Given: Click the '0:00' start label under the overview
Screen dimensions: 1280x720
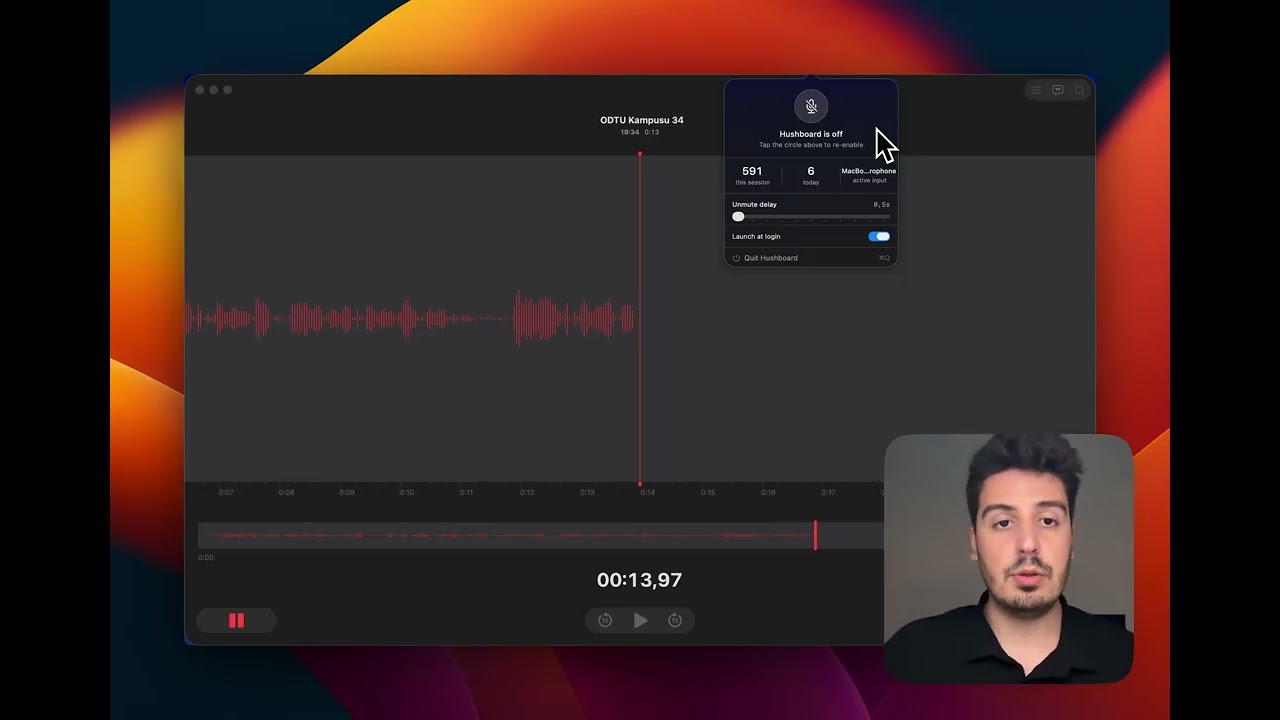Looking at the screenshot, I should [206, 557].
